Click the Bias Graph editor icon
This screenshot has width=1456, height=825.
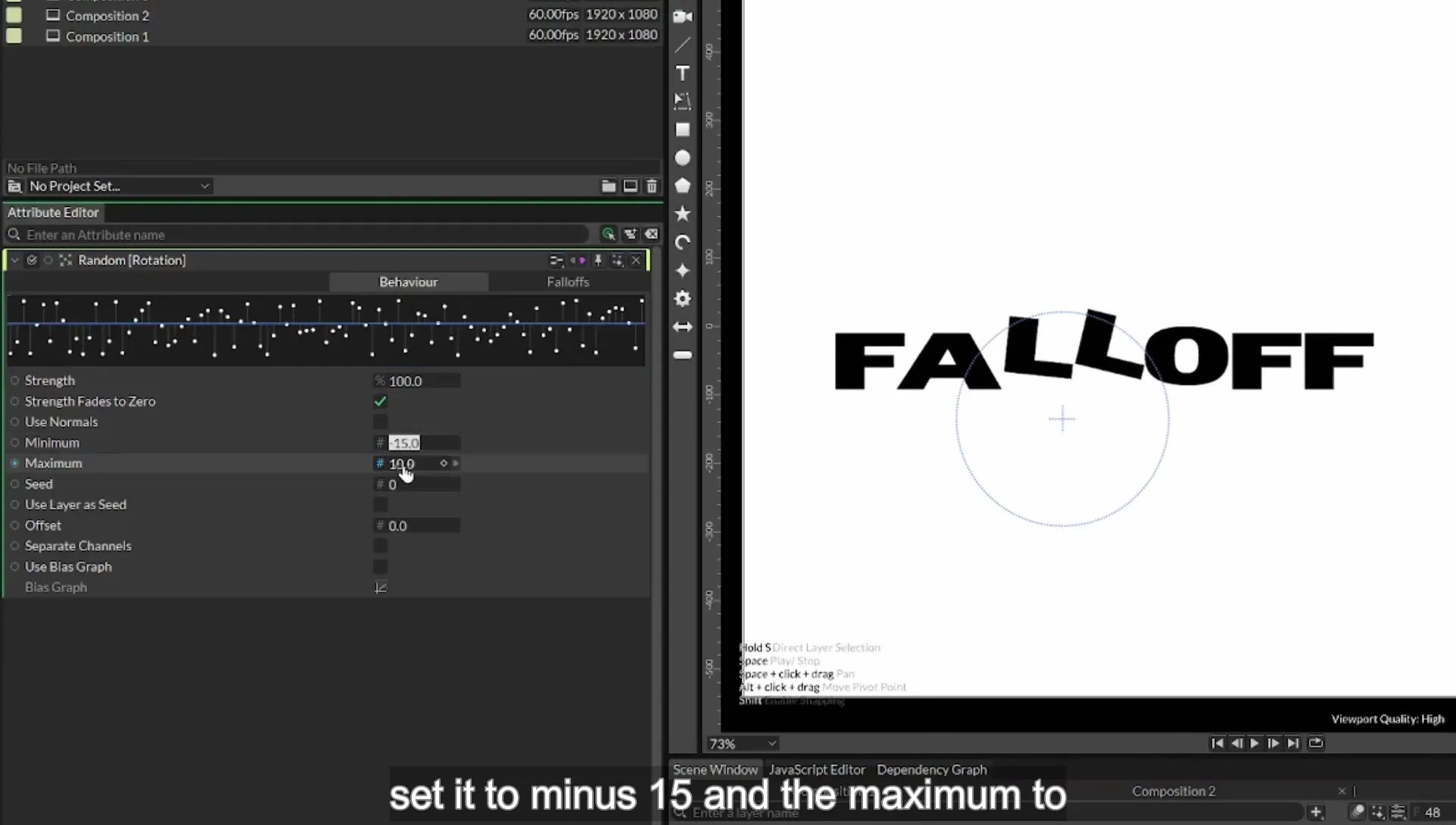click(381, 587)
